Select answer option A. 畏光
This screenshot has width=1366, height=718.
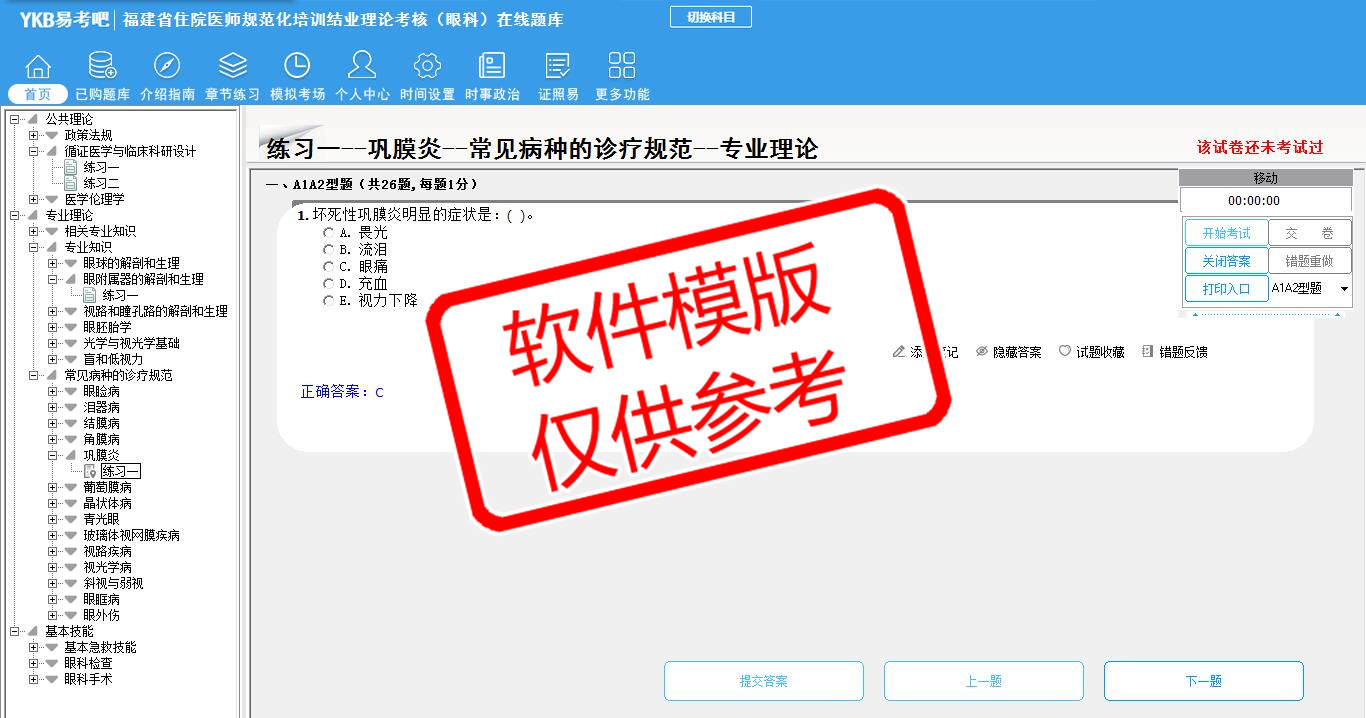[x=328, y=232]
